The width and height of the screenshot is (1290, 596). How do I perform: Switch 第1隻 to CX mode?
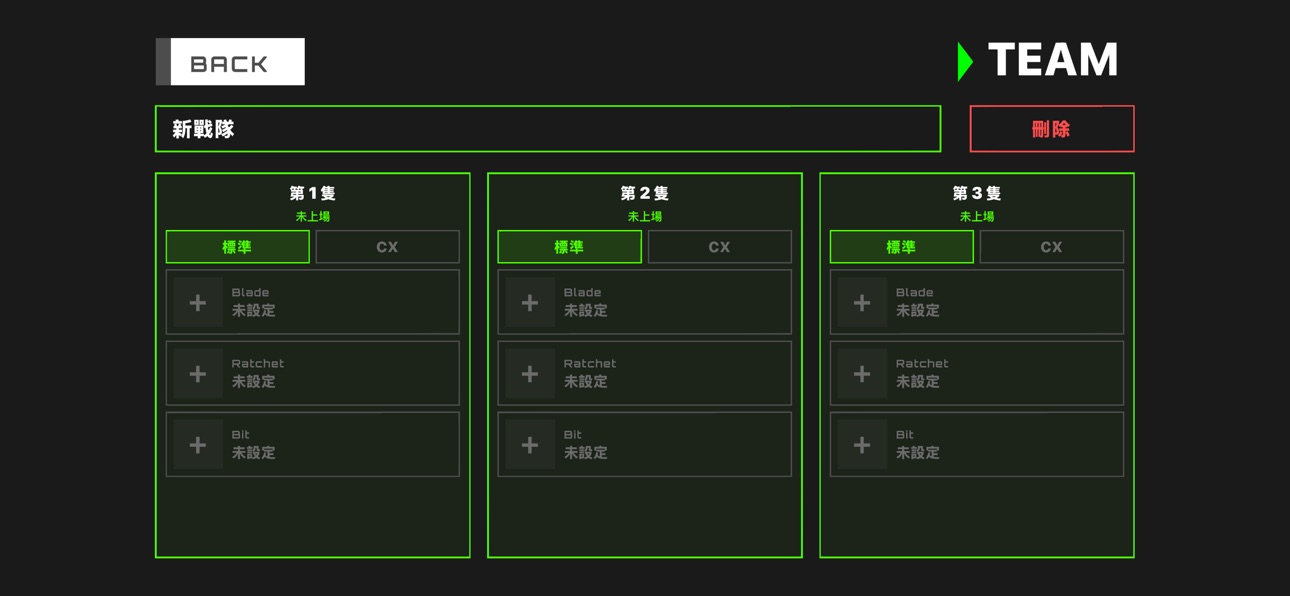coord(388,247)
